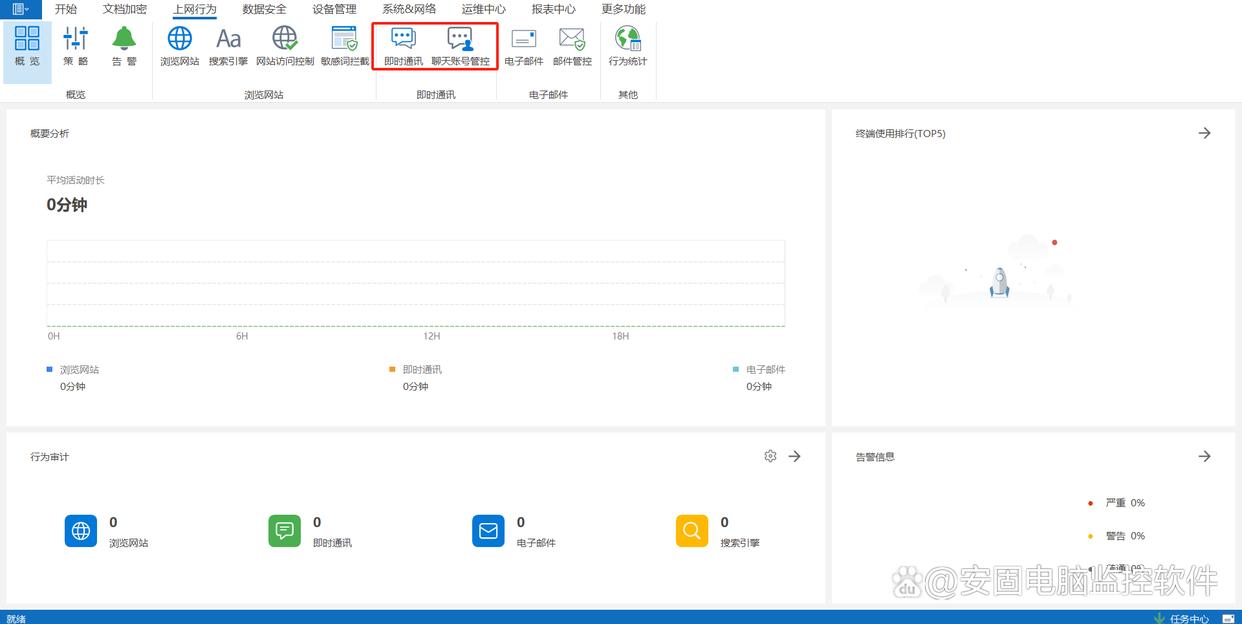This screenshot has width=1242, height=624.
Task: Open 行为统计 behavior statistics icon
Action: [628, 46]
